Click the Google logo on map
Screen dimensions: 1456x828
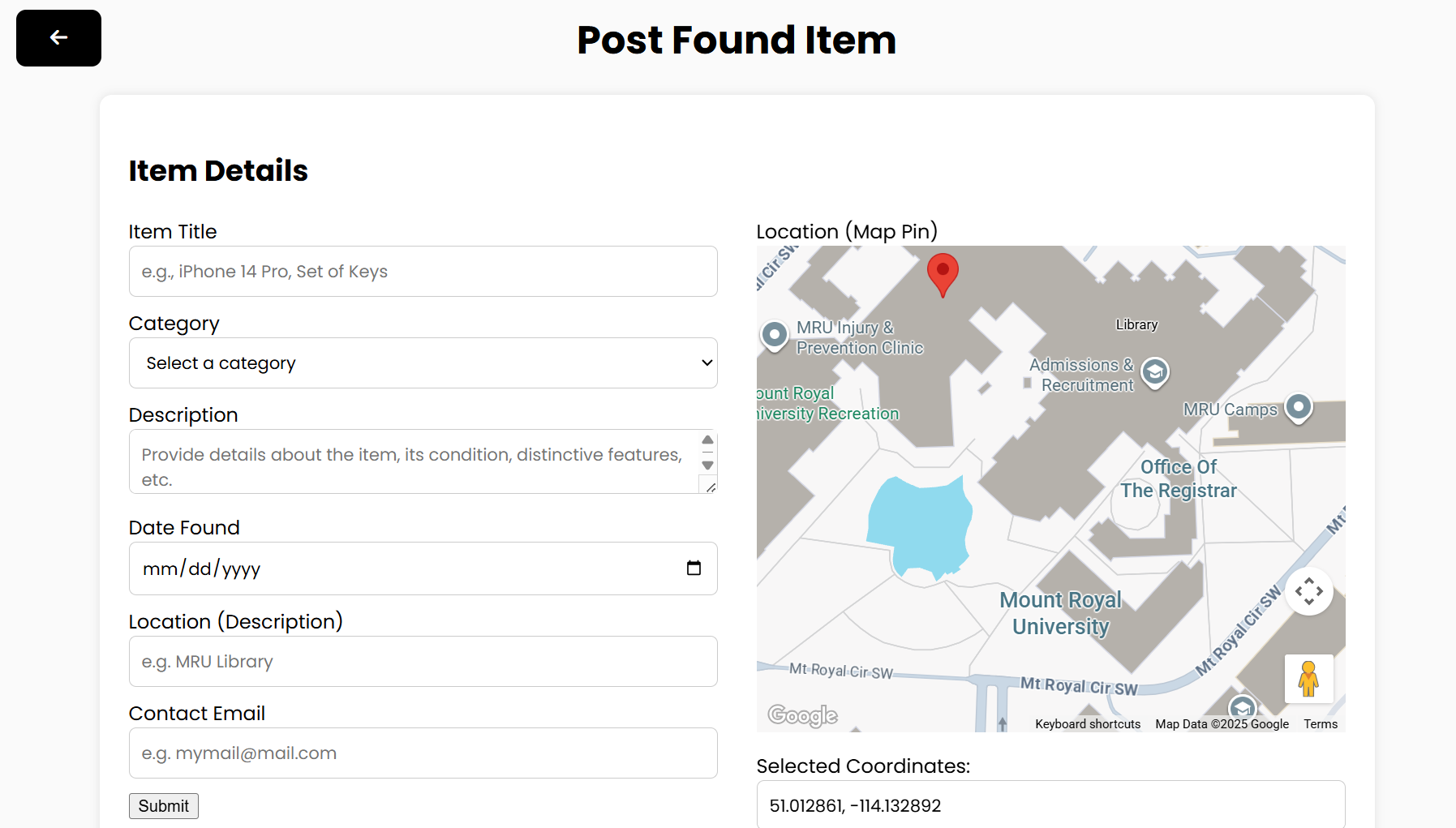click(x=802, y=715)
